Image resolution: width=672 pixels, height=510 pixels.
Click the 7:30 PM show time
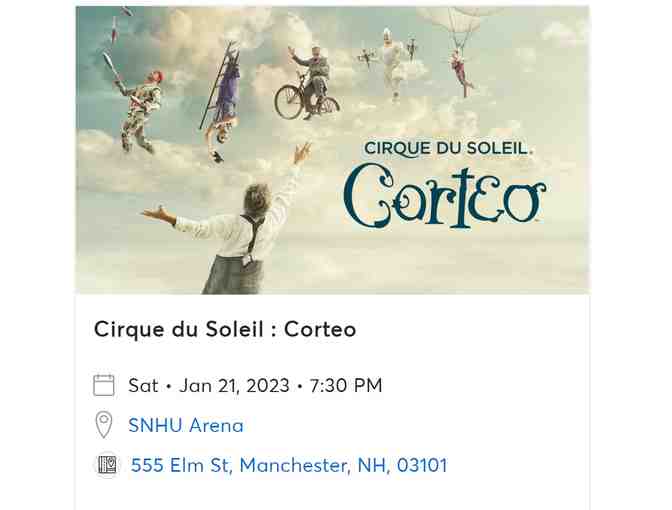tap(345, 385)
